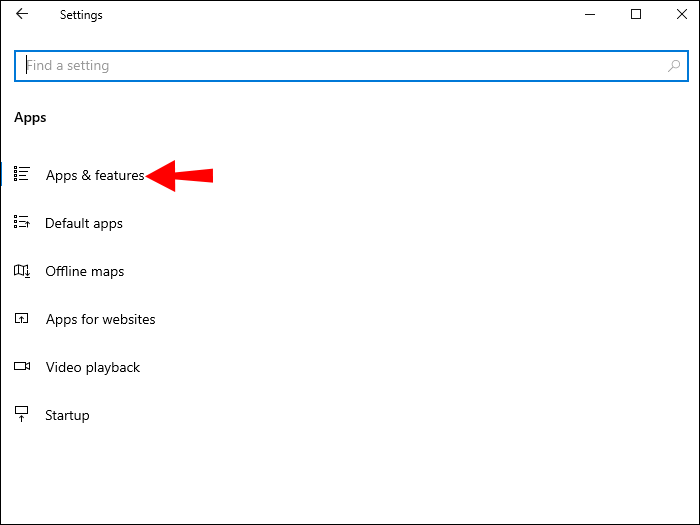Click the search magnifier icon
Viewport: 700px width, 525px height.
tap(675, 66)
